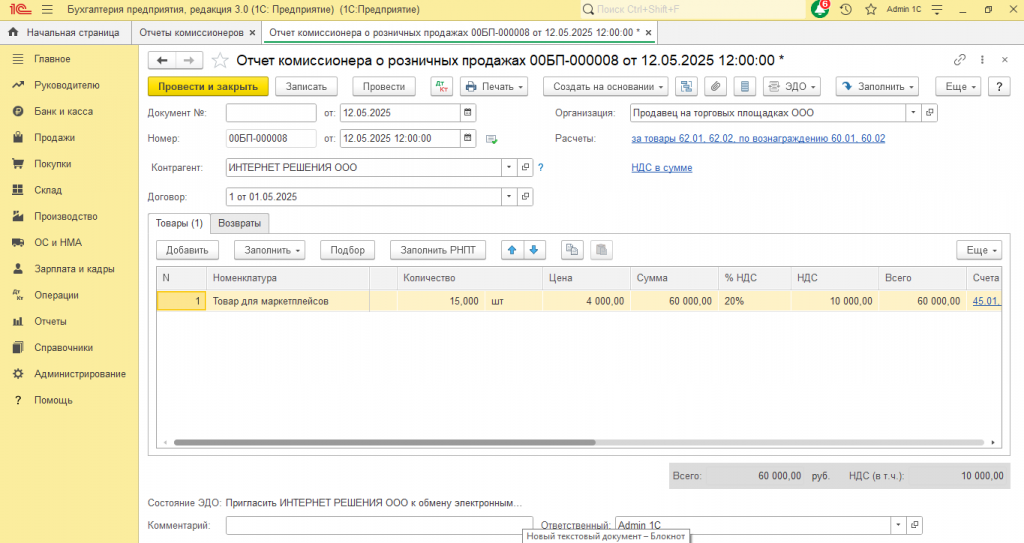
Task: Click the green posted status icon
Action: [x=491, y=139]
